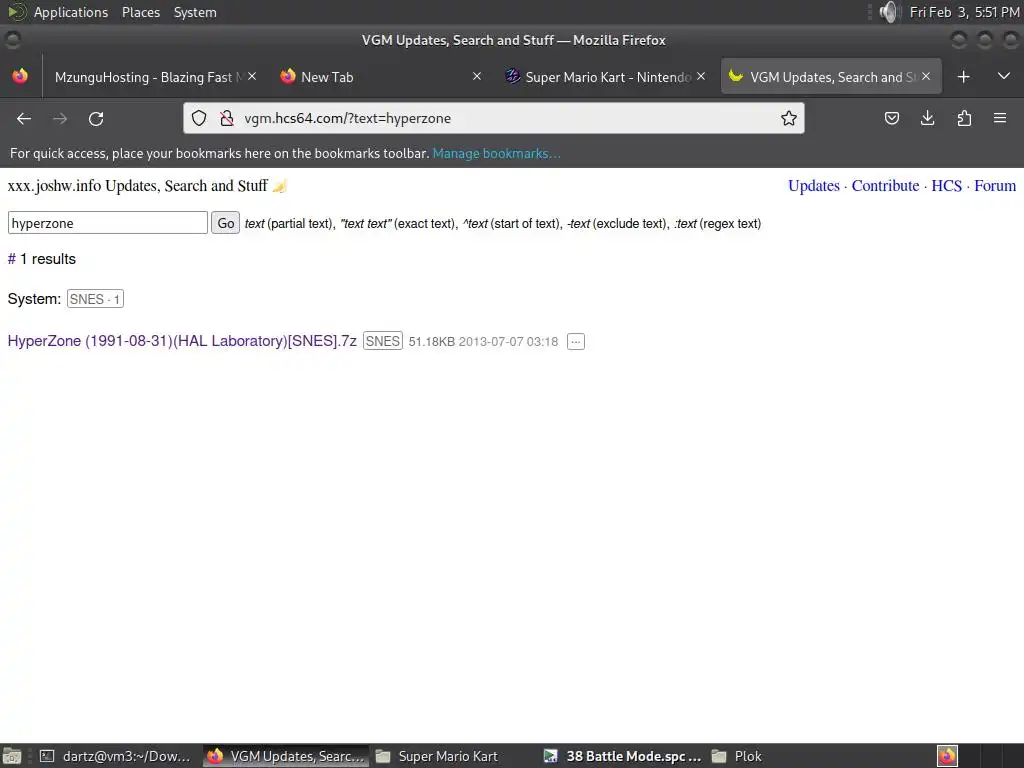Open the Contribute link
The width and height of the screenshot is (1024, 768).
click(885, 186)
